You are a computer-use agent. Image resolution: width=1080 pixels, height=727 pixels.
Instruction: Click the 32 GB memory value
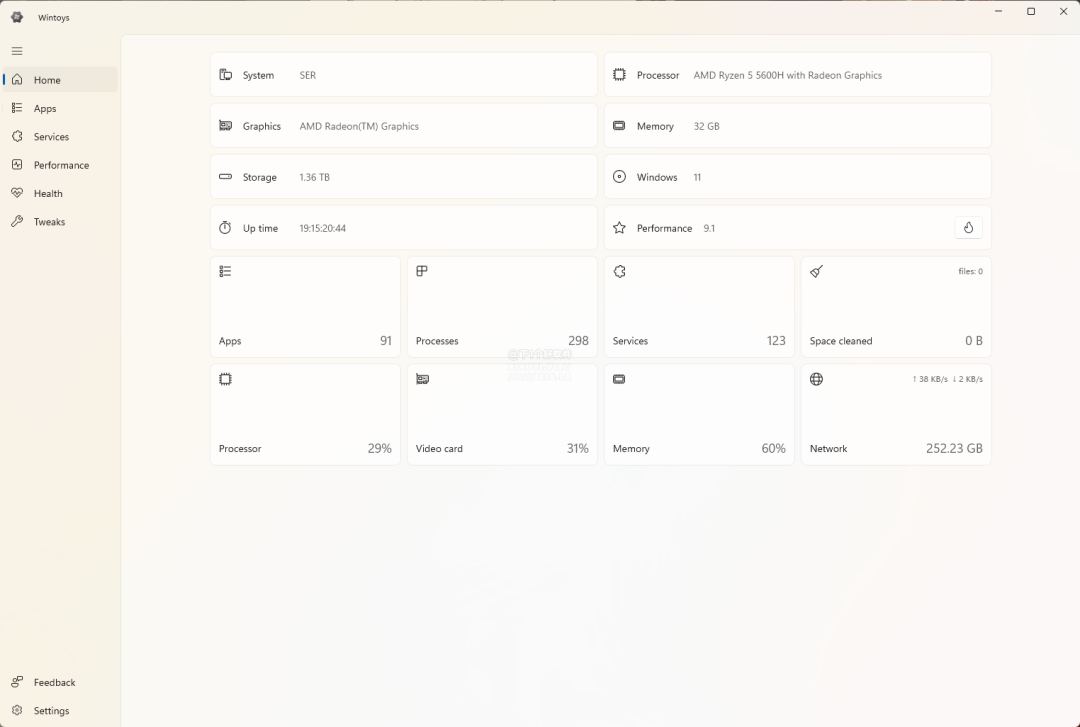[706, 126]
